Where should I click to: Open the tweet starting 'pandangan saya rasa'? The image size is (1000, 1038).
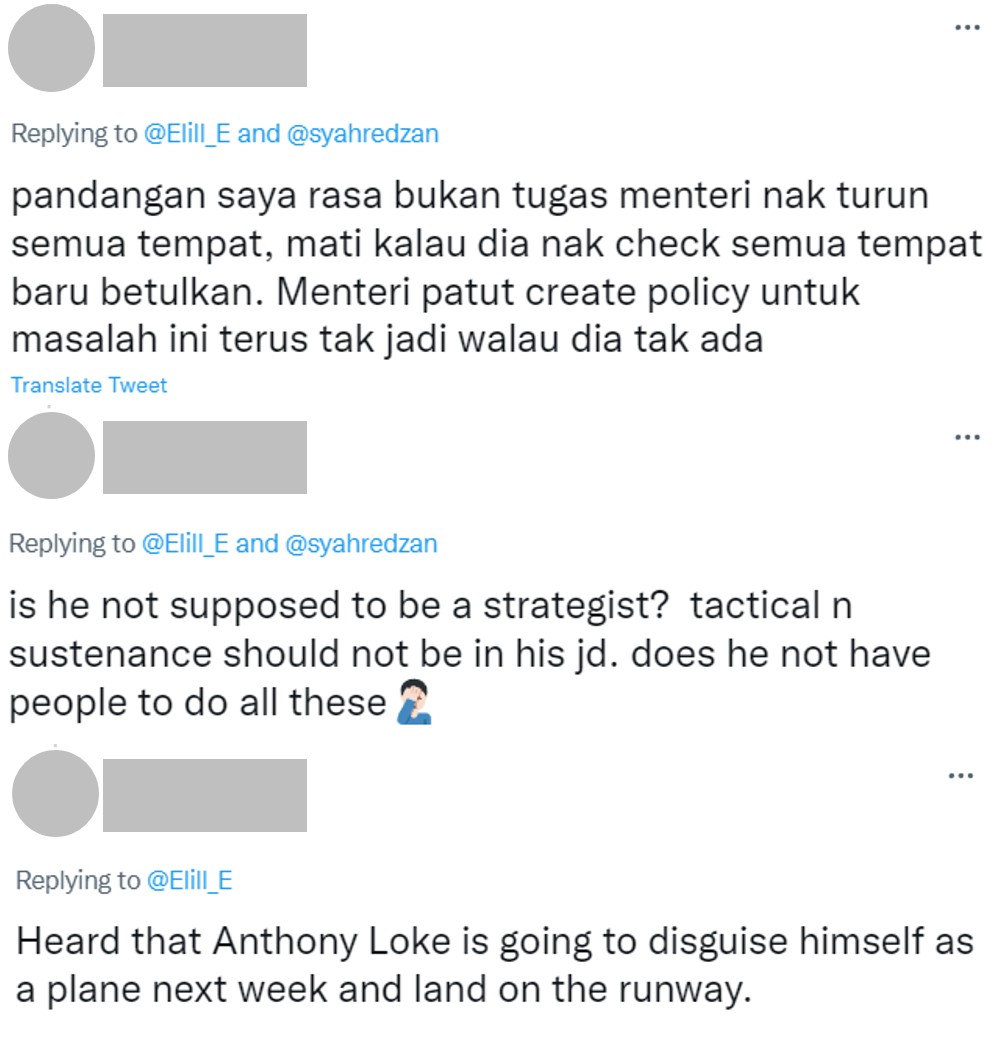496,267
